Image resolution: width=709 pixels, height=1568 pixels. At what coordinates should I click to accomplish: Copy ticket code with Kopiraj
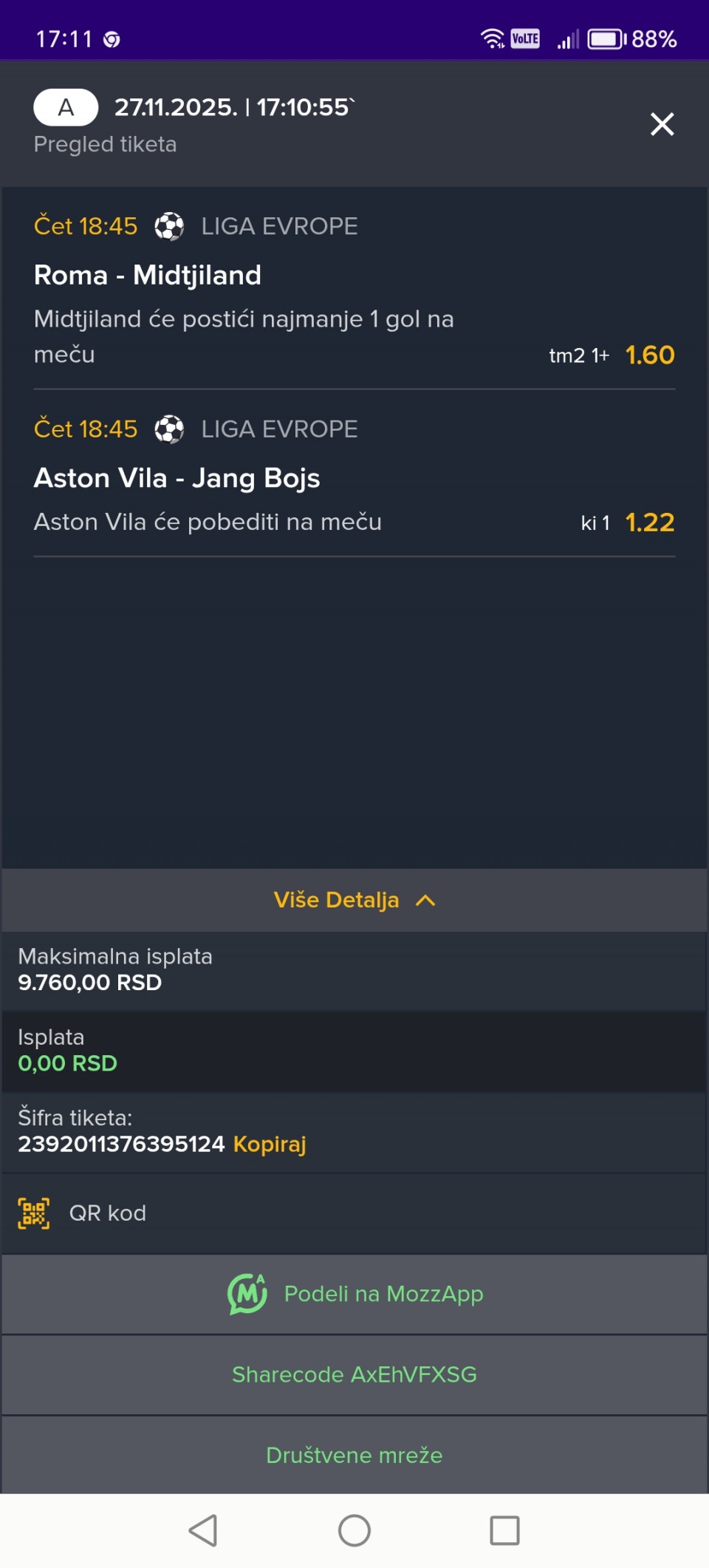[x=270, y=1144]
